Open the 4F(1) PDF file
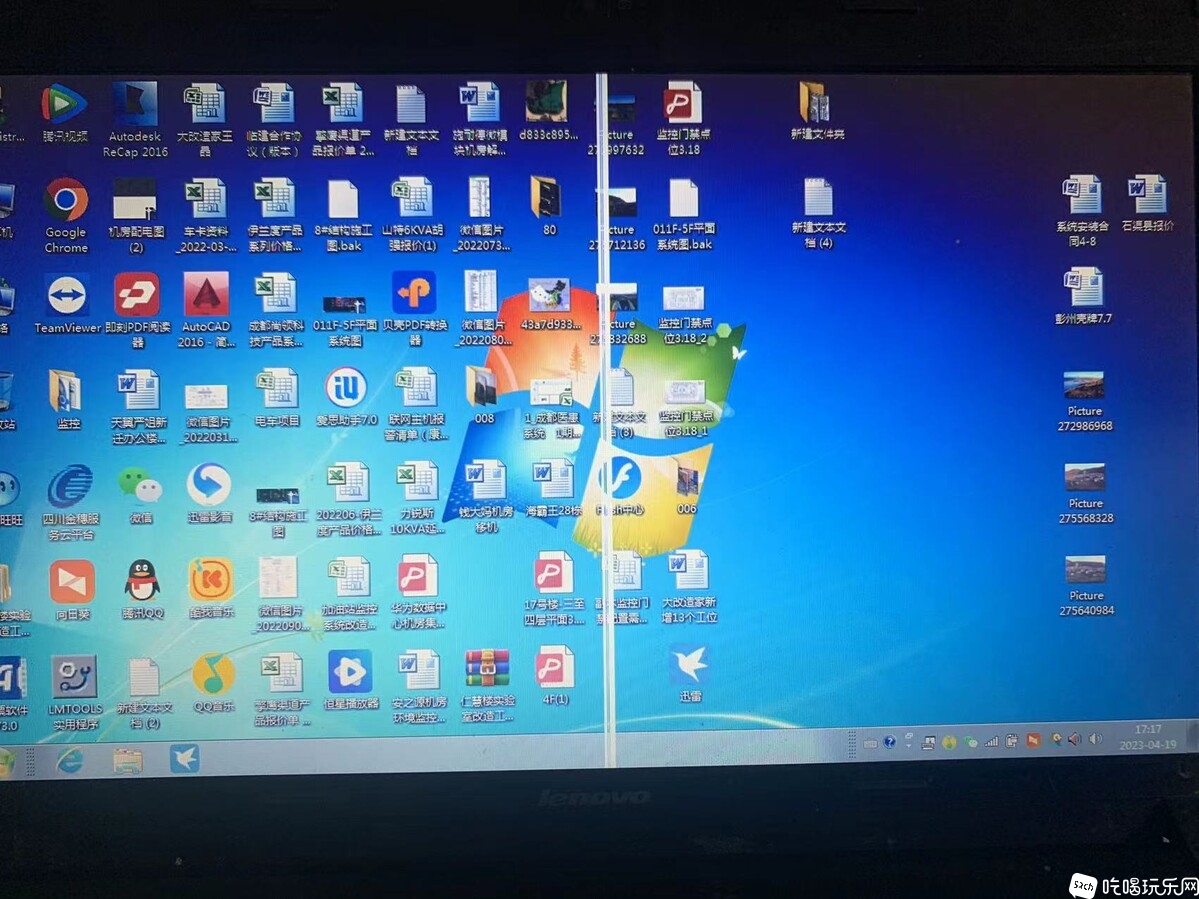The image size is (1199, 899). 555,675
